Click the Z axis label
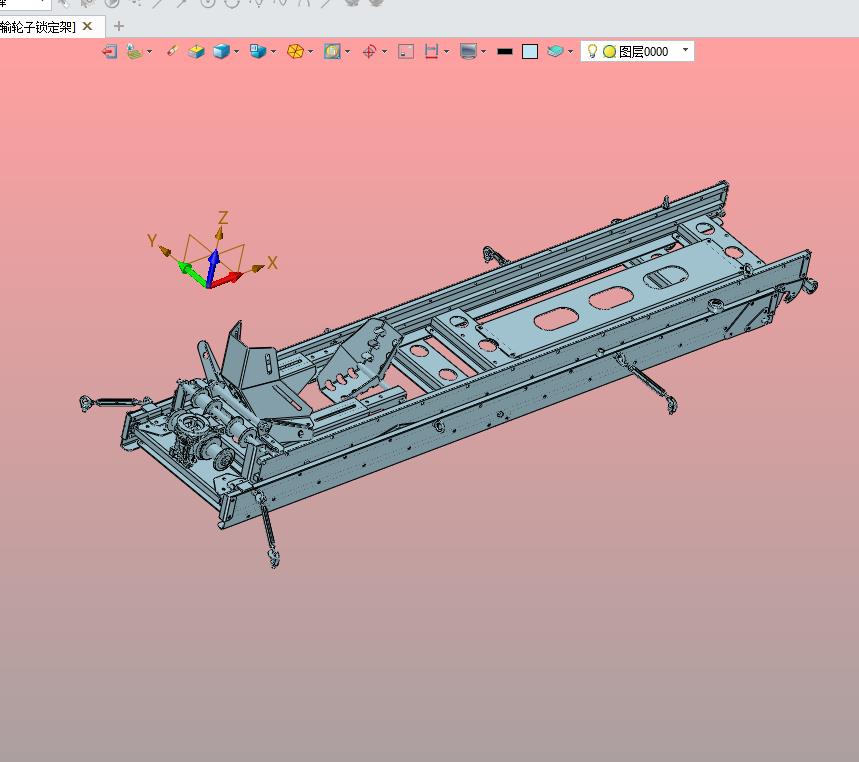This screenshot has height=762, width=859. pos(222,217)
